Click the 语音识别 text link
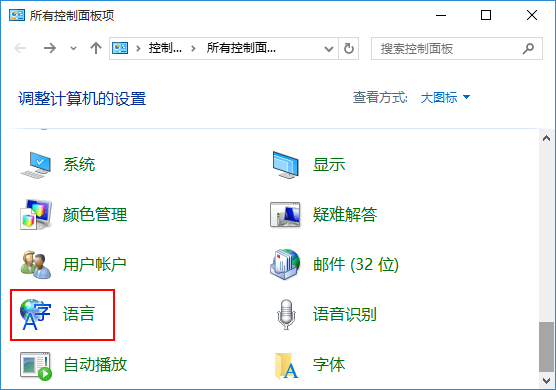 pos(345,314)
